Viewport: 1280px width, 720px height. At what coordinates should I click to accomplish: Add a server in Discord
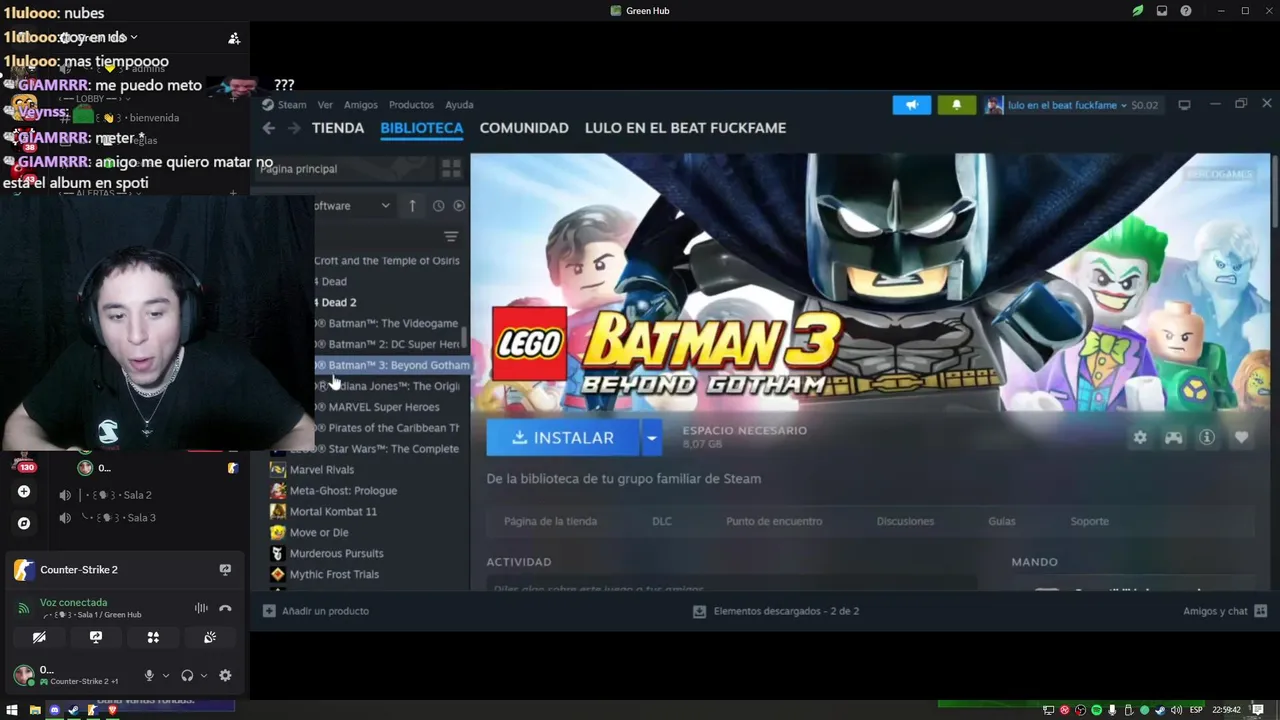click(24, 492)
